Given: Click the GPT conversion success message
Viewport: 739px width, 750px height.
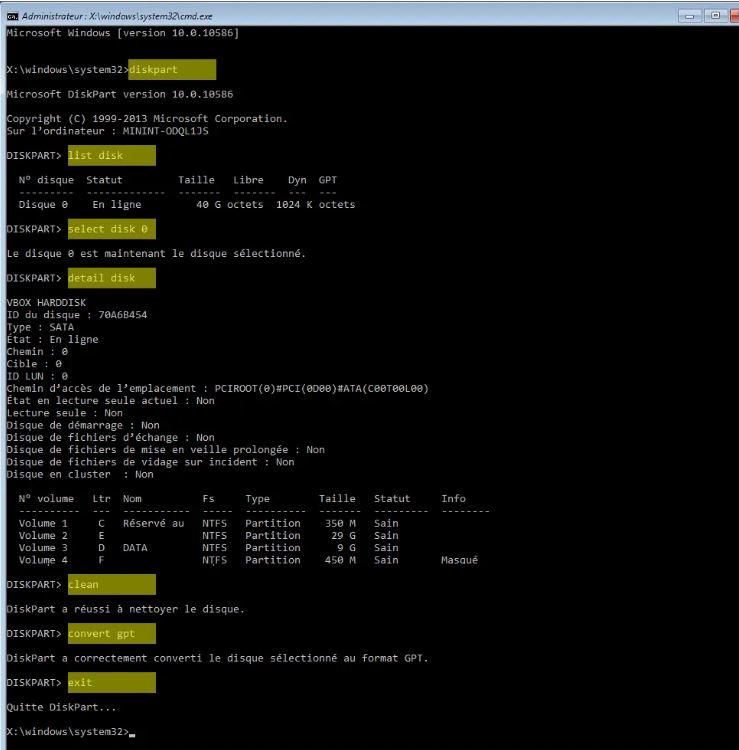Looking at the screenshot, I should pos(218,658).
